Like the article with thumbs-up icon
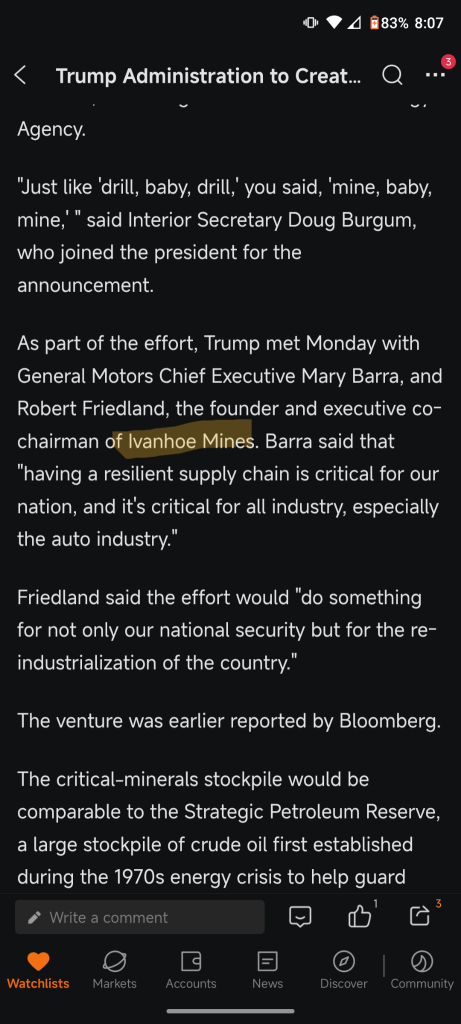461x1024 pixels. click(360, 916)
